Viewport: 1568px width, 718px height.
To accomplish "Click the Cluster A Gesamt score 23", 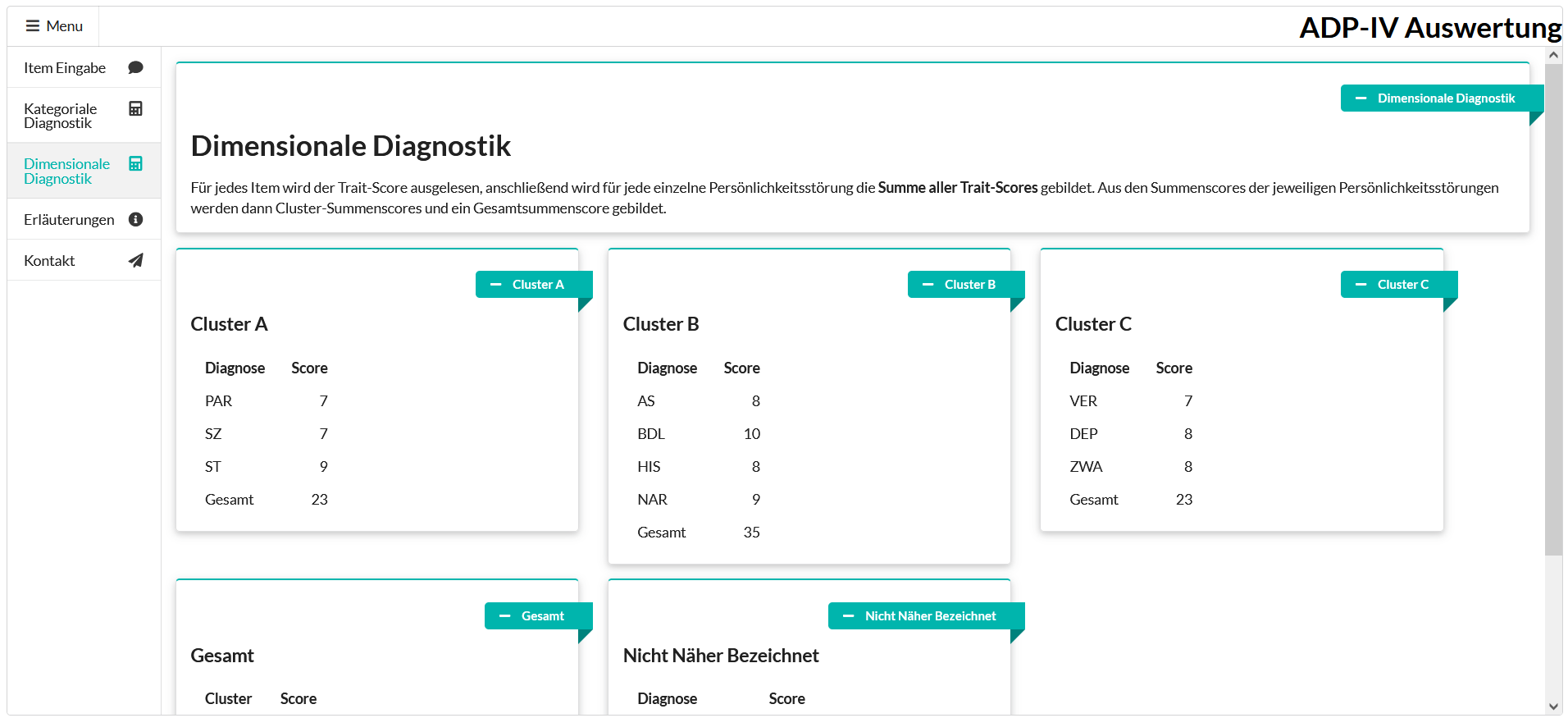I will click(320, 500).
